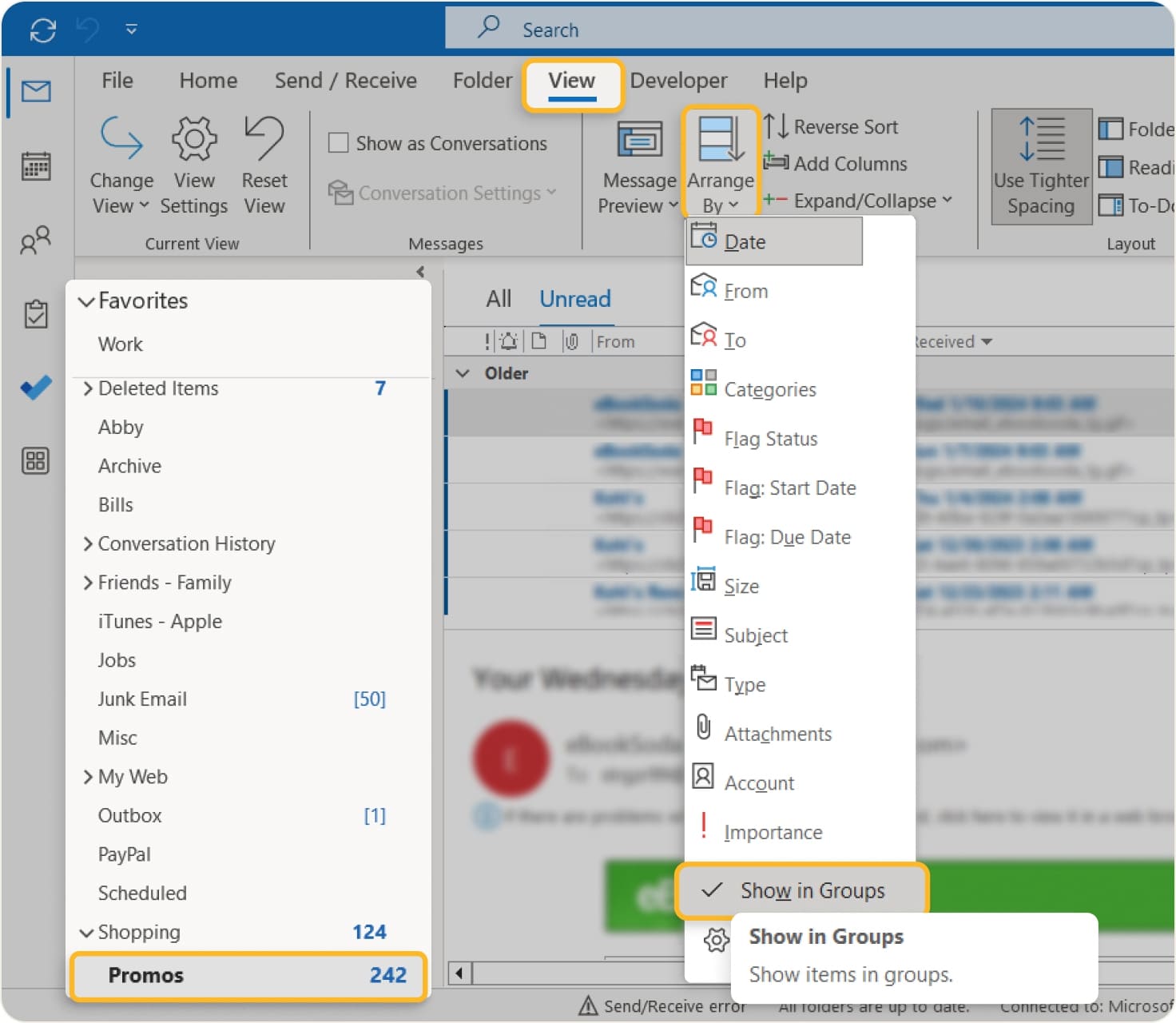Show the Unread messages filter
The image size is (1176, 1023).
click(574, 300)
